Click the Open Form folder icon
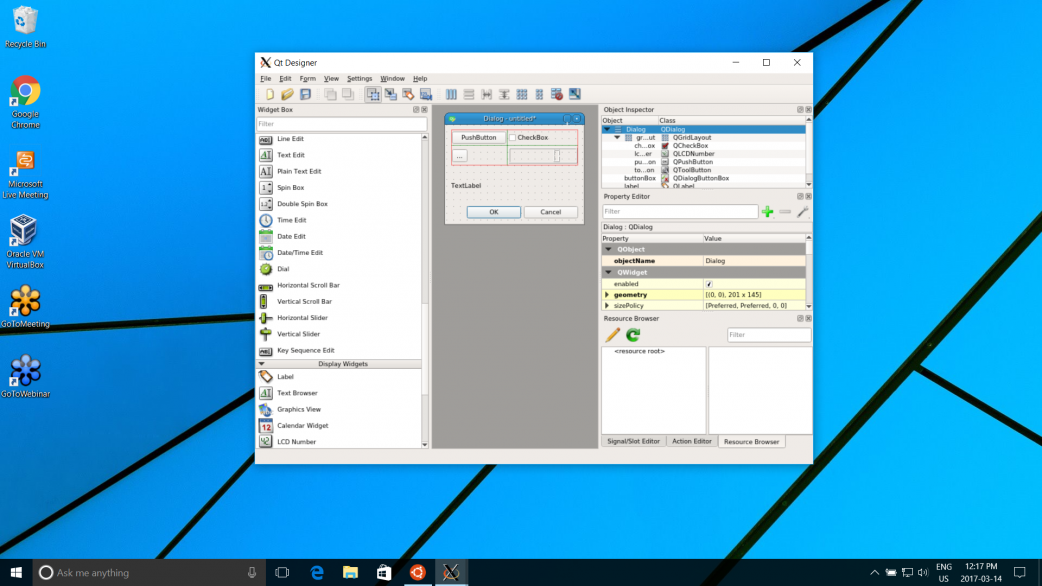The height and width of the screenshot is (586, 1042). (x=287, y=94)
